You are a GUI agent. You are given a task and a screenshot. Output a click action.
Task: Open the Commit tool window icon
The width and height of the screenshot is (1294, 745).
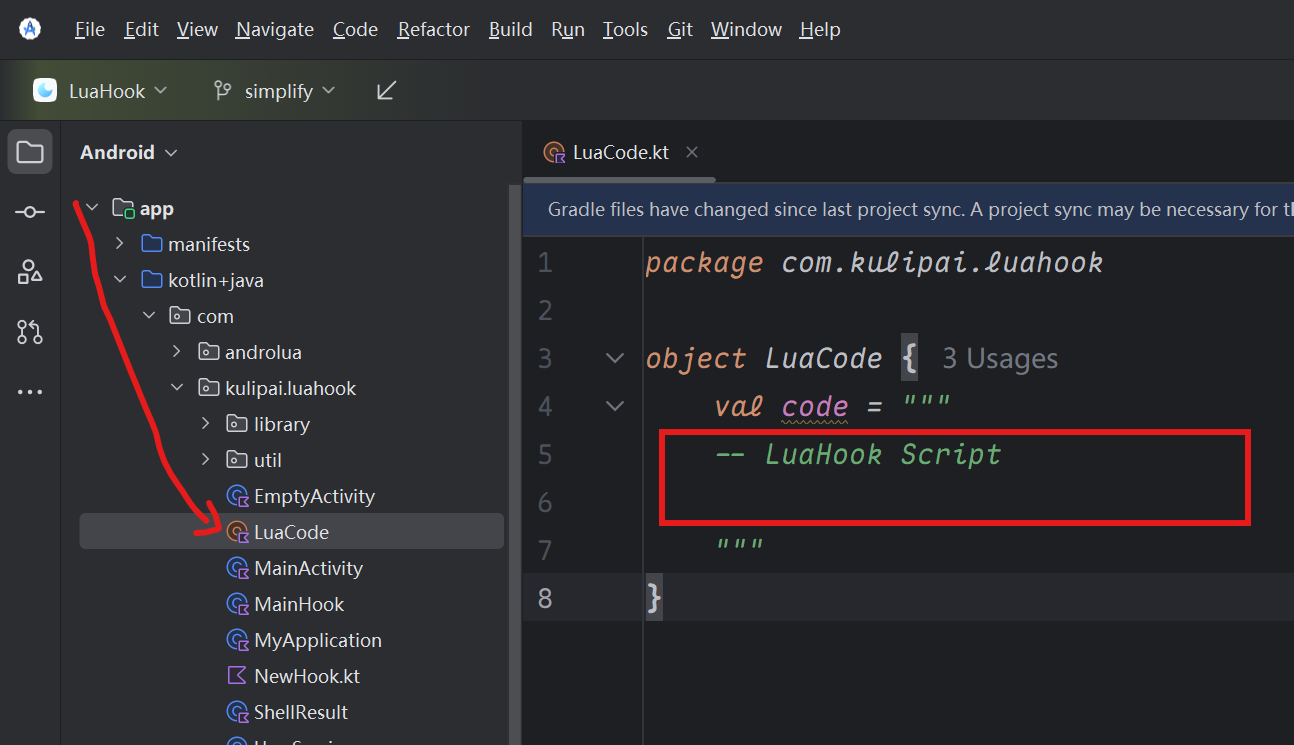pos(30,212)
